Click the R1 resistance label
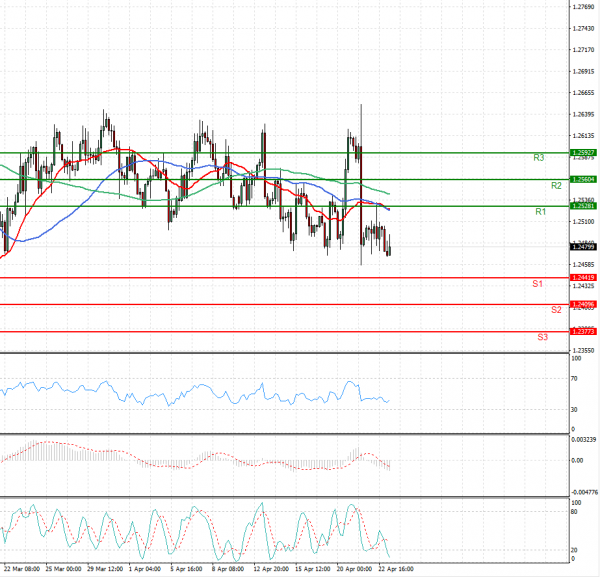Viewport: 600px width, 577px height. 540,212
